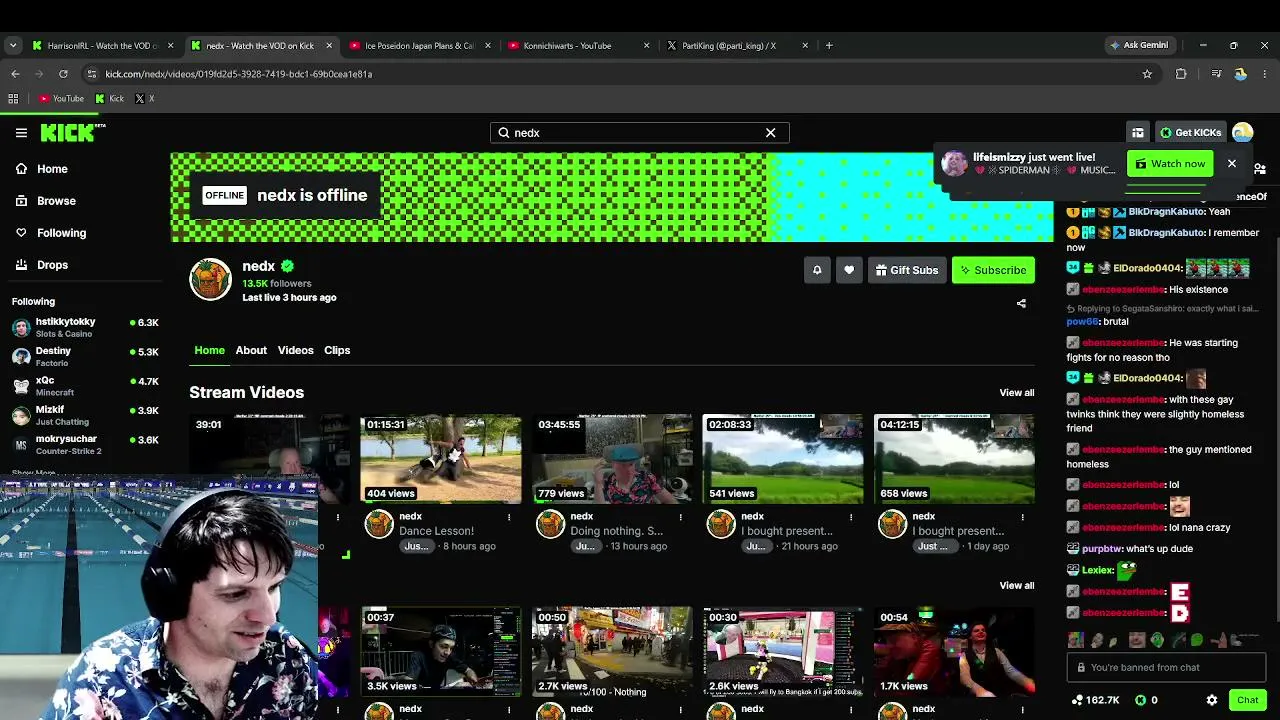The height and width of the screenshot is (720, 1280).
Task: Click the green Chat button
Action: (1247, 700)
